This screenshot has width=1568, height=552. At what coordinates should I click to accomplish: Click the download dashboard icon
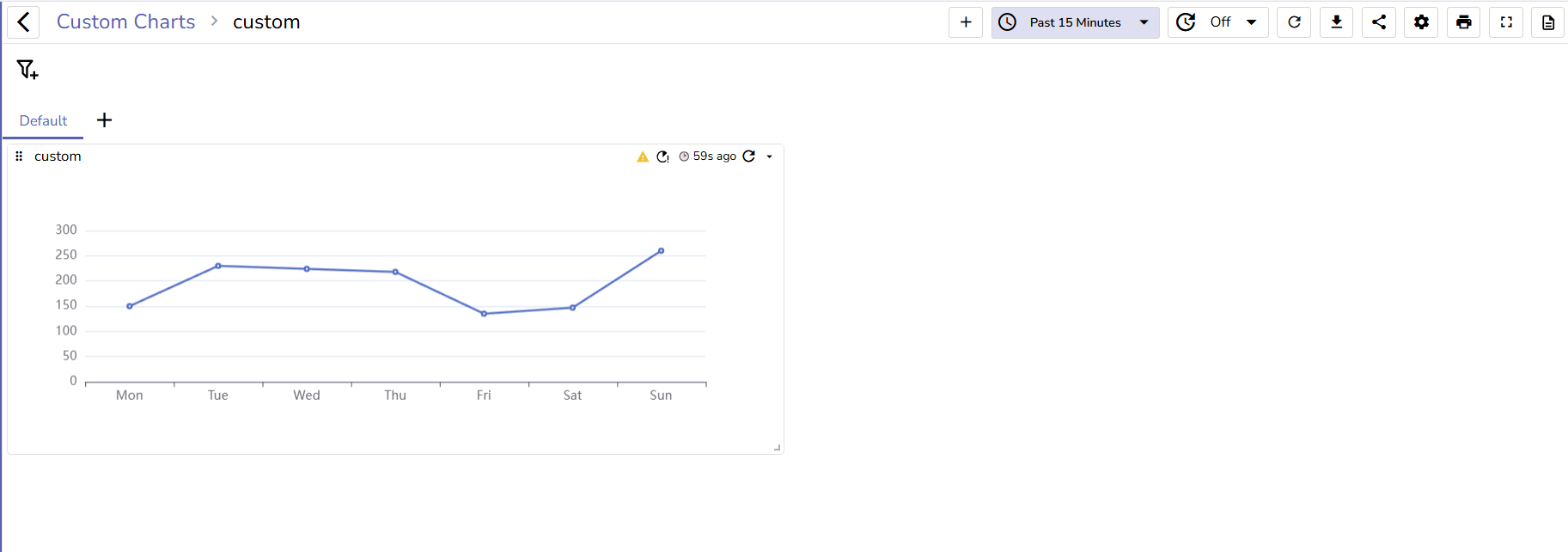(1337, 22)
